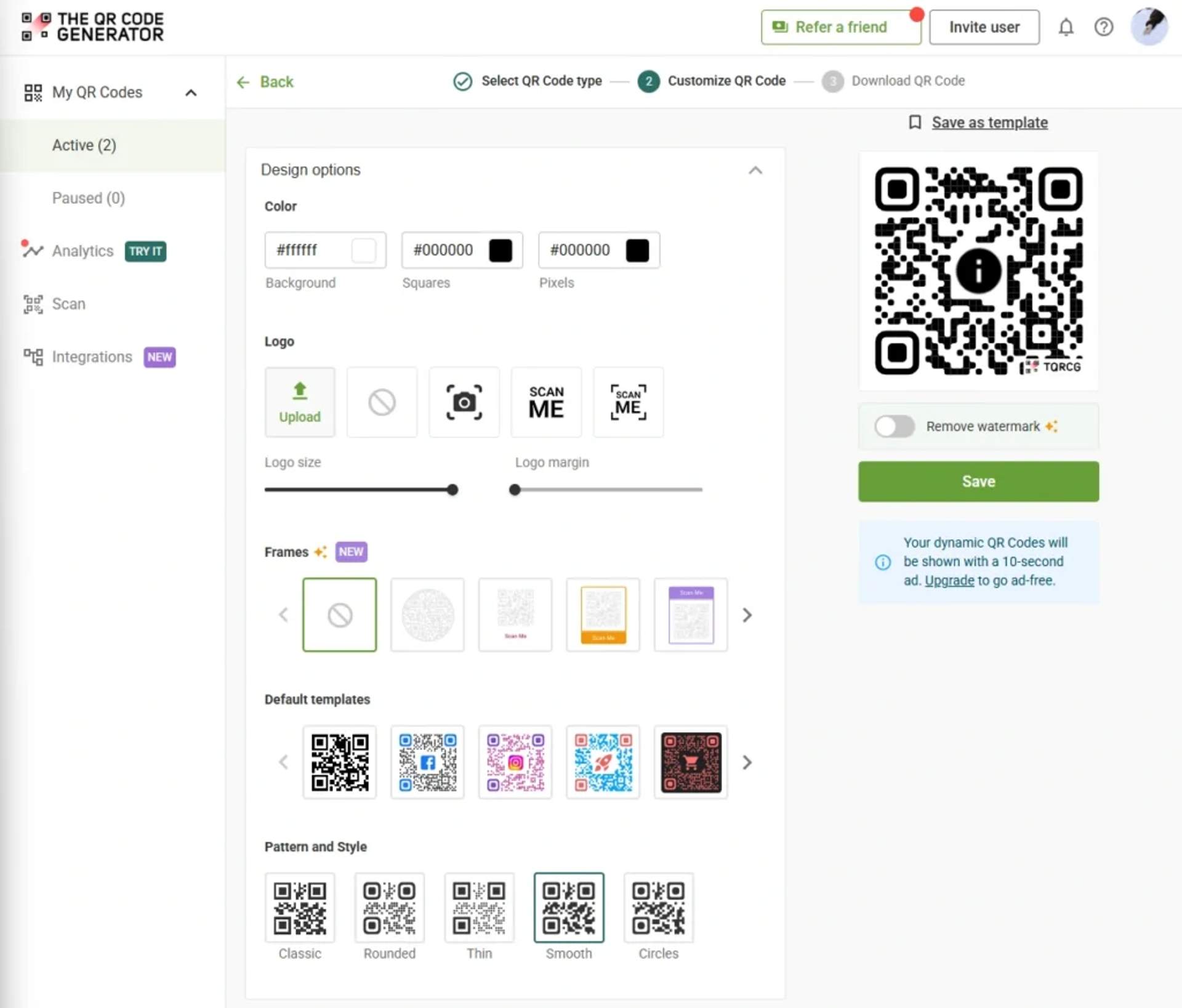Select the no-logo option
The width and height of the screenshot is (1182, 1008).
point(382,402)
